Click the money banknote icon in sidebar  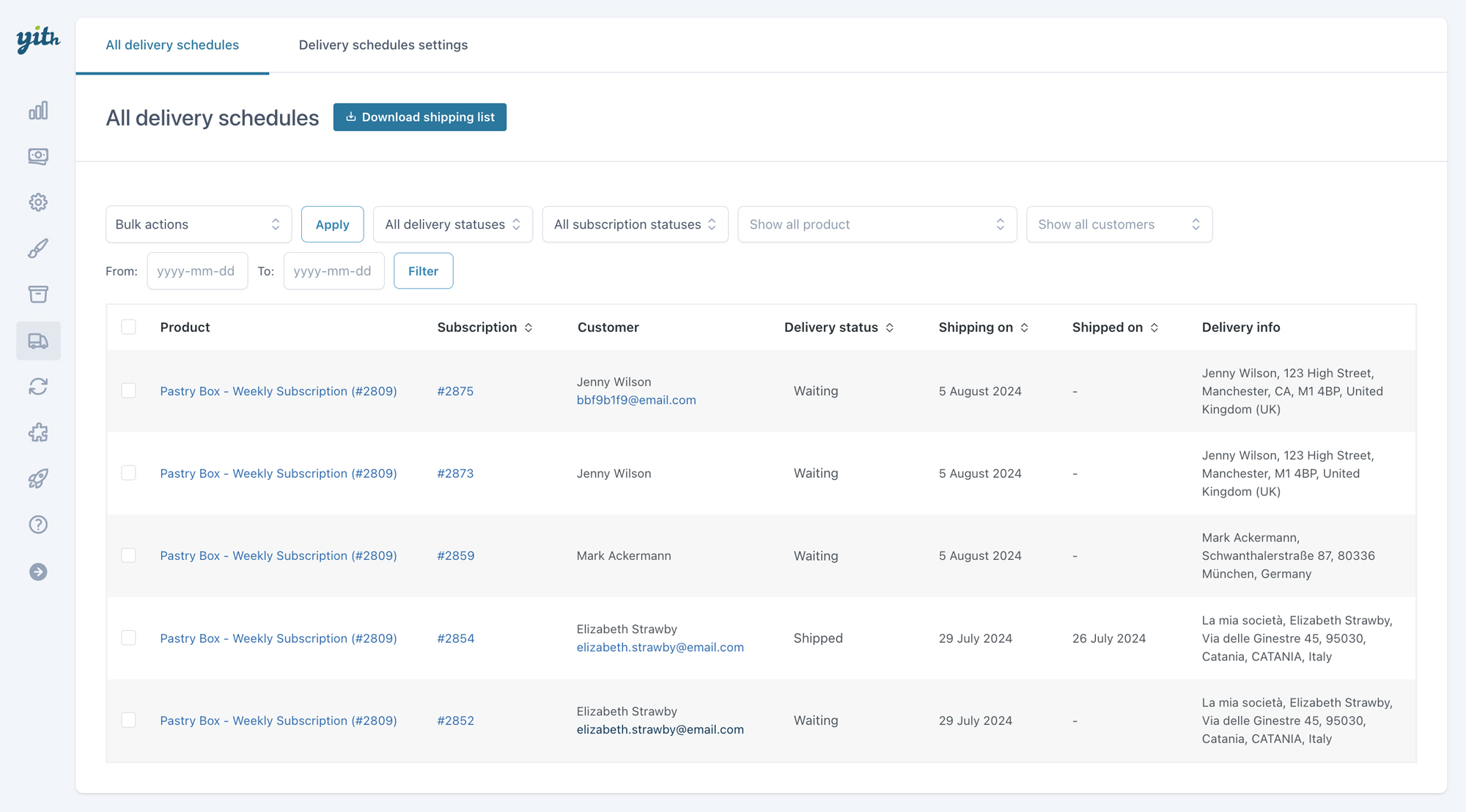[38, 156]
